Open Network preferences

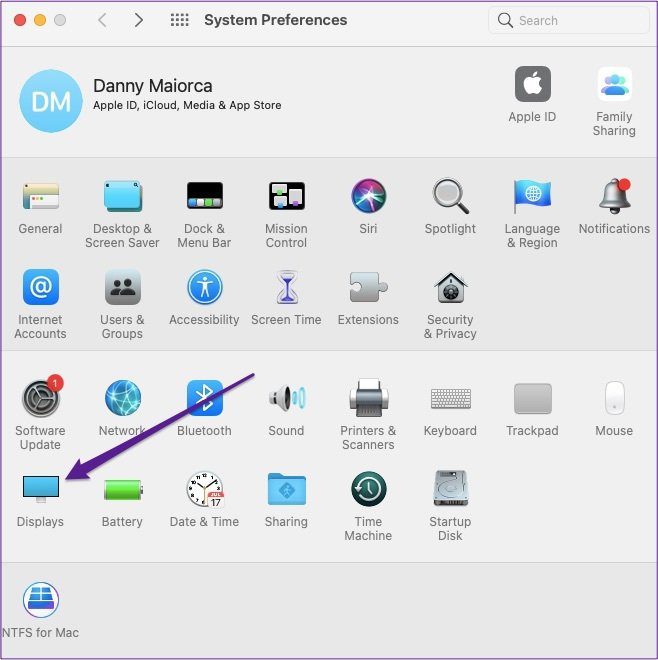[123, 398]
